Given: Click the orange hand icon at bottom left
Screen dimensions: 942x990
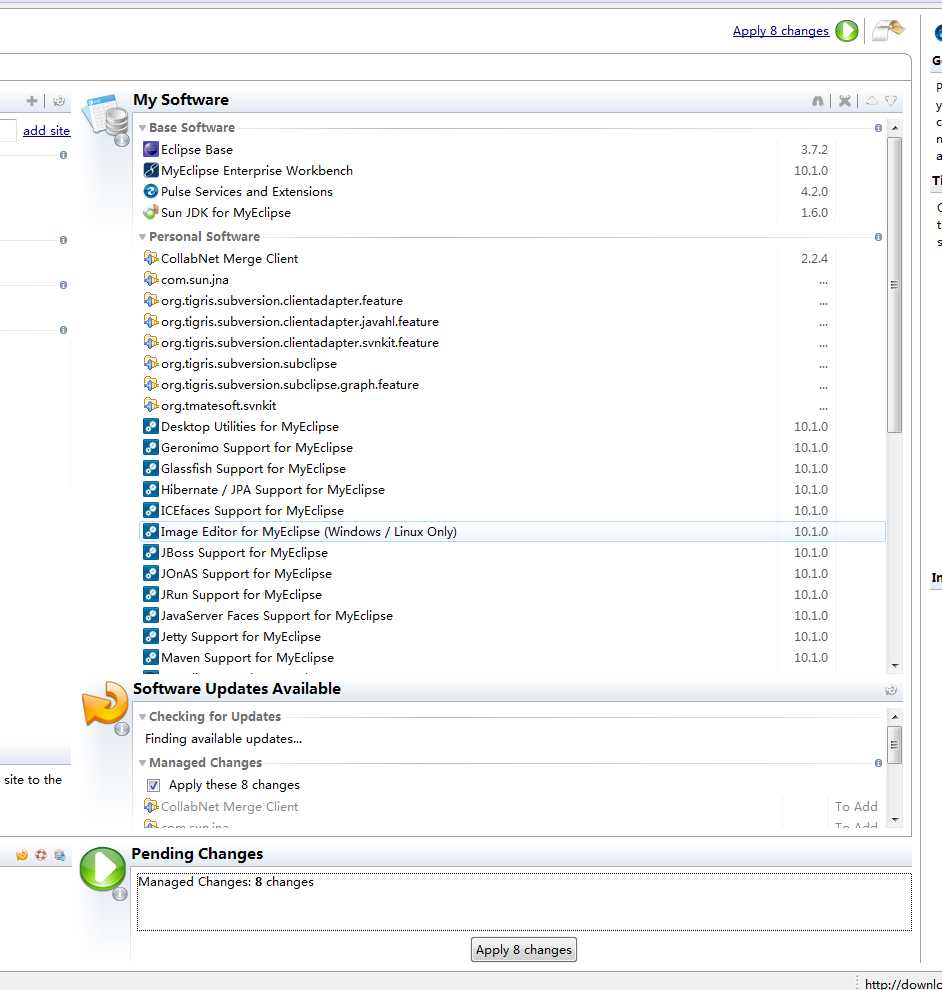Looking at the screenshot, I should 21,855.
